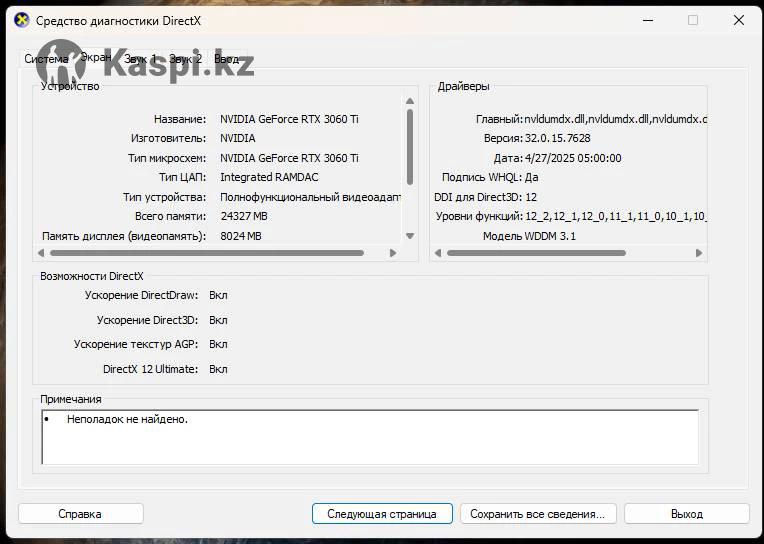Click the Тип микросхем value
This screenshot has width=764, height=544.
(289, 158)
